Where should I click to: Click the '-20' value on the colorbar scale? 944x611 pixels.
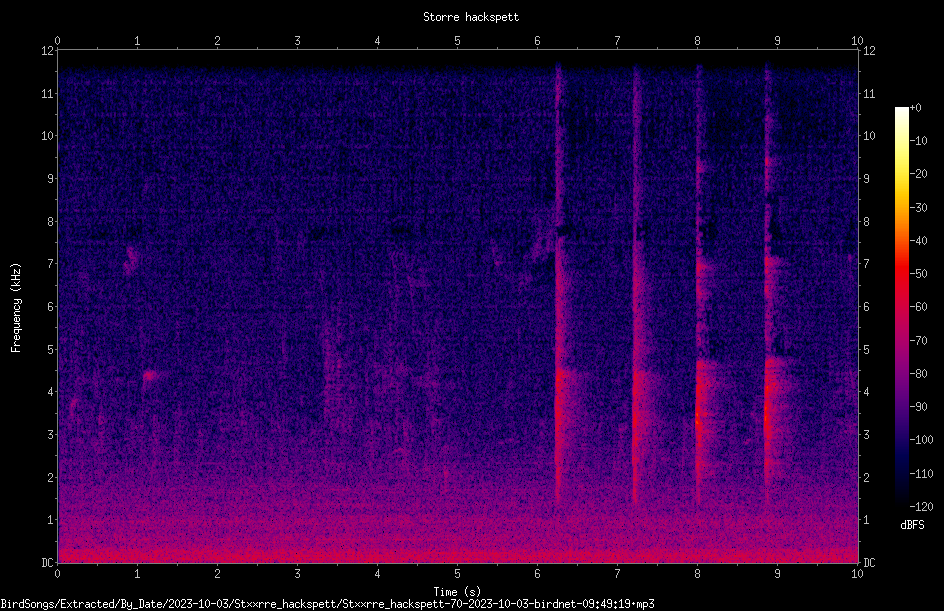point(919,174)
